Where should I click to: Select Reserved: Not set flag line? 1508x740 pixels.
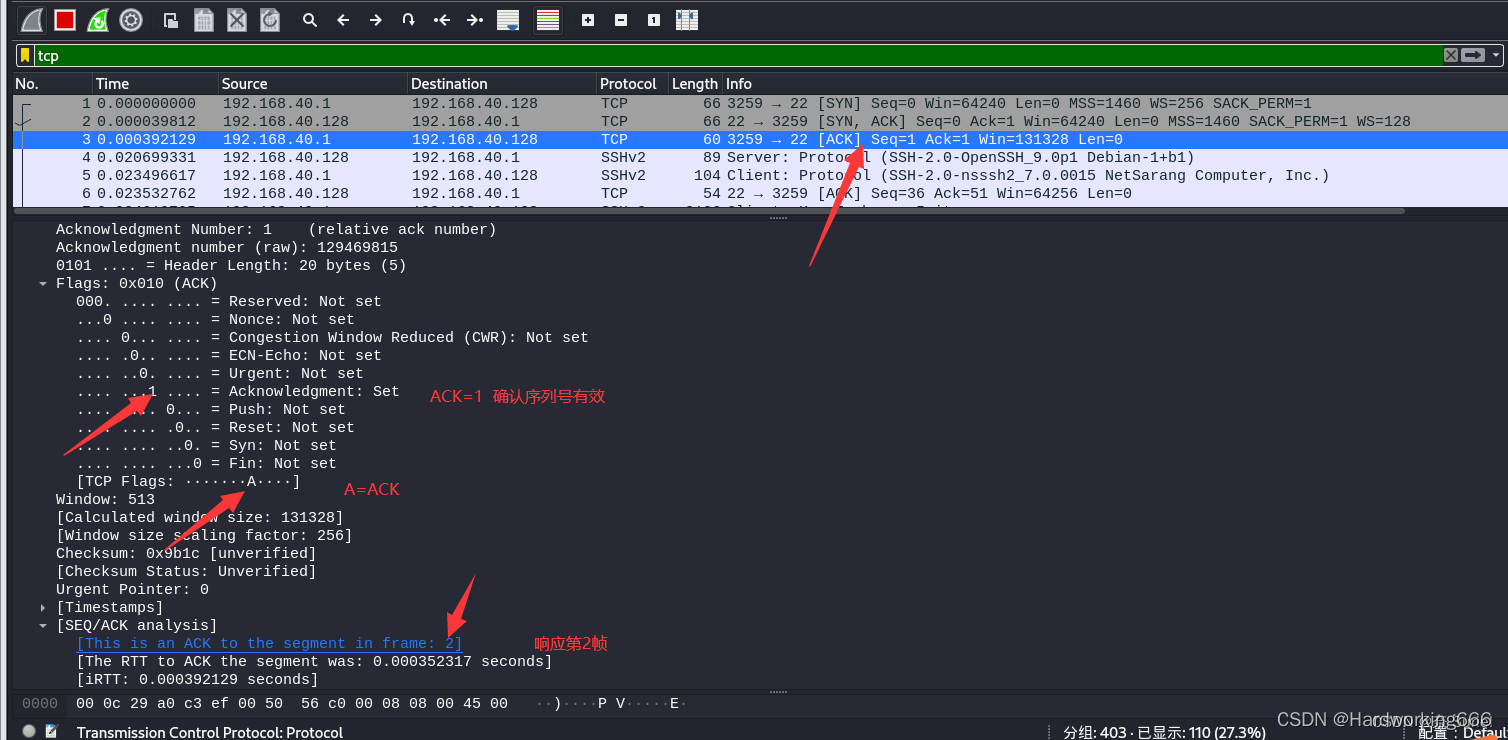point(229,302)
